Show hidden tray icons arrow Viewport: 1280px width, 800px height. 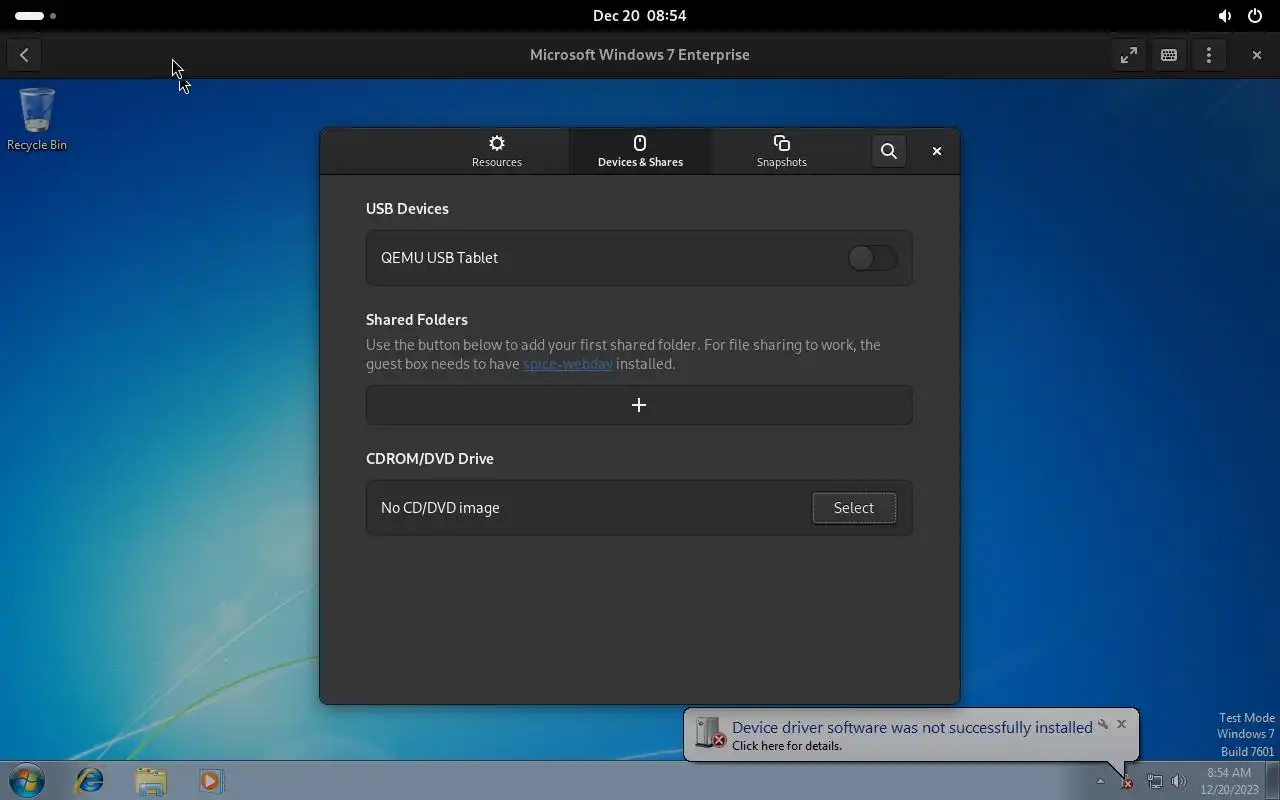1100,781
